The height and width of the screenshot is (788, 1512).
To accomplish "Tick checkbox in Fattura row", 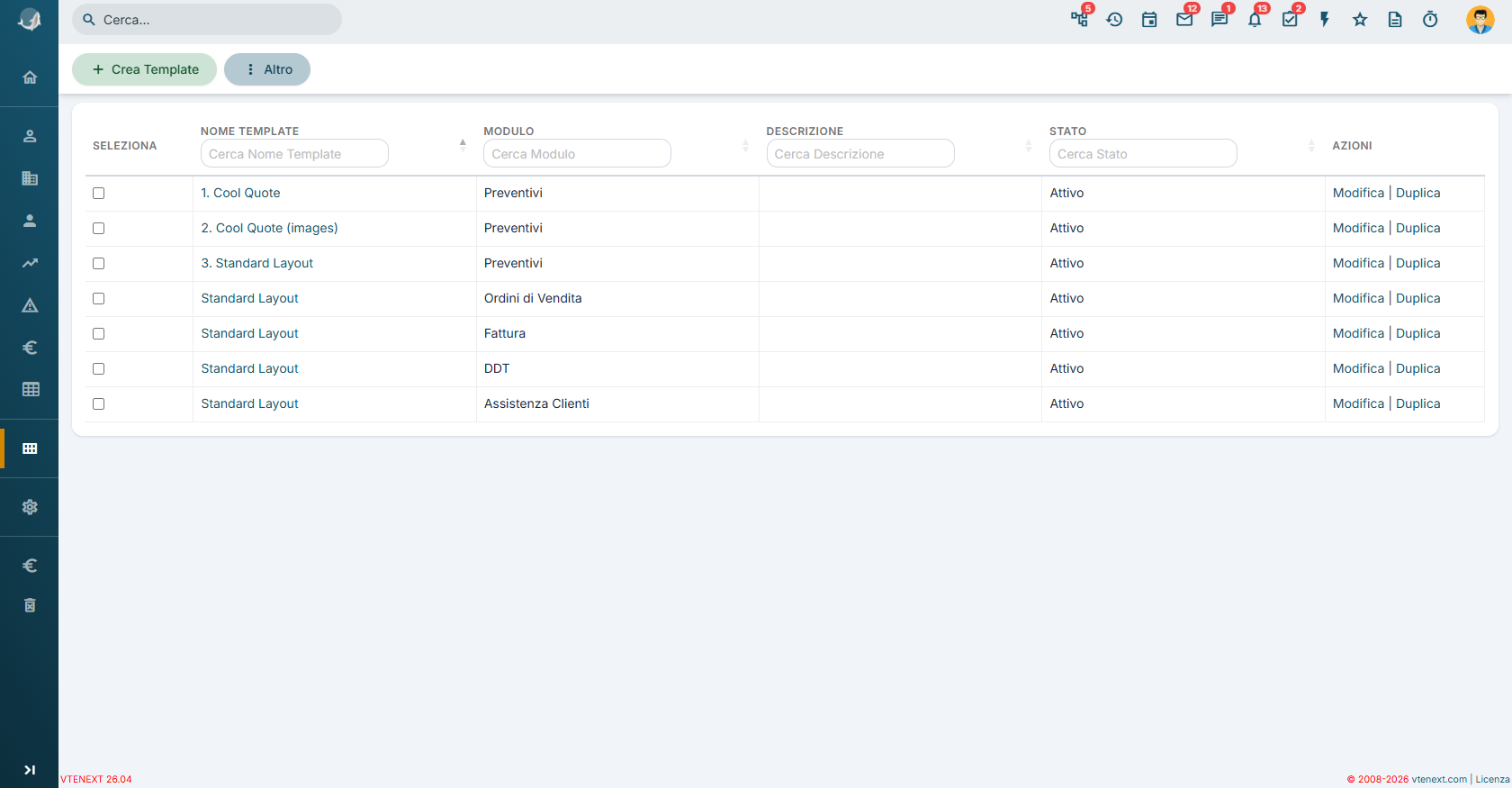I will (99, 333).
